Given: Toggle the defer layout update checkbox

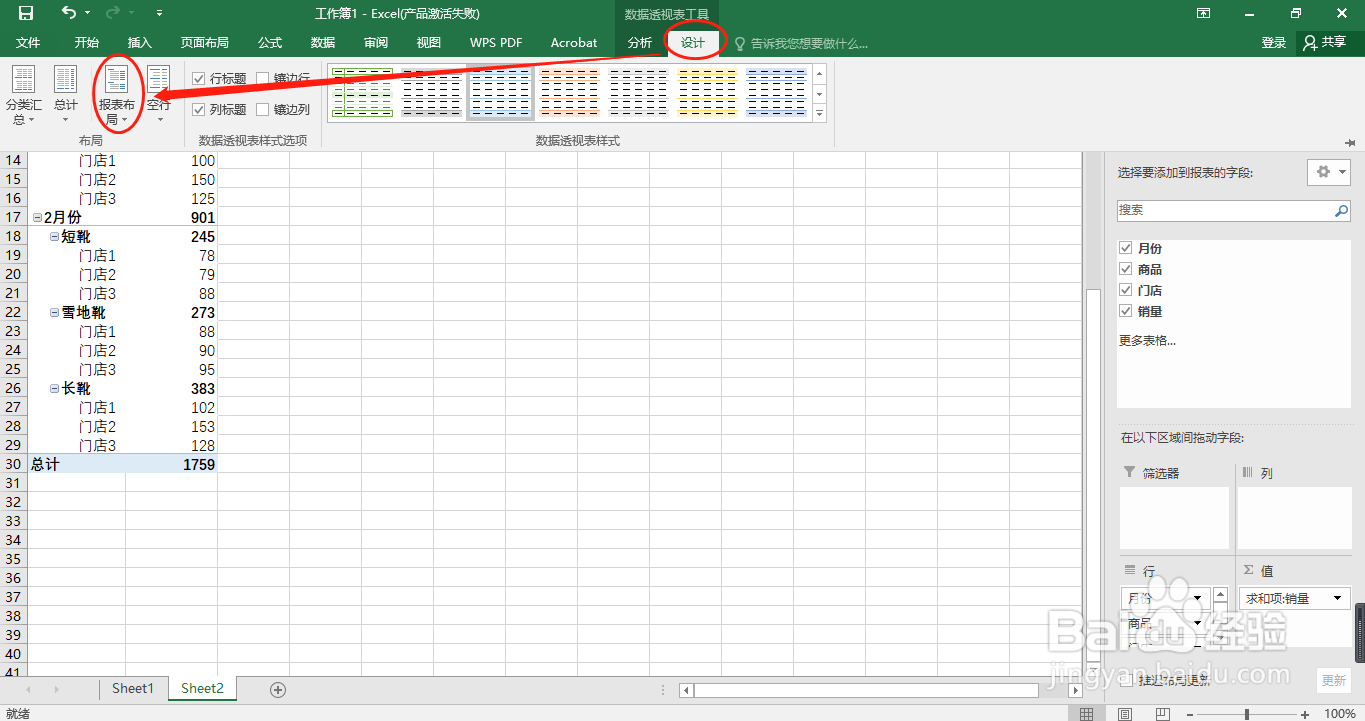Looking at the screenshot, I should (1126, 680).
